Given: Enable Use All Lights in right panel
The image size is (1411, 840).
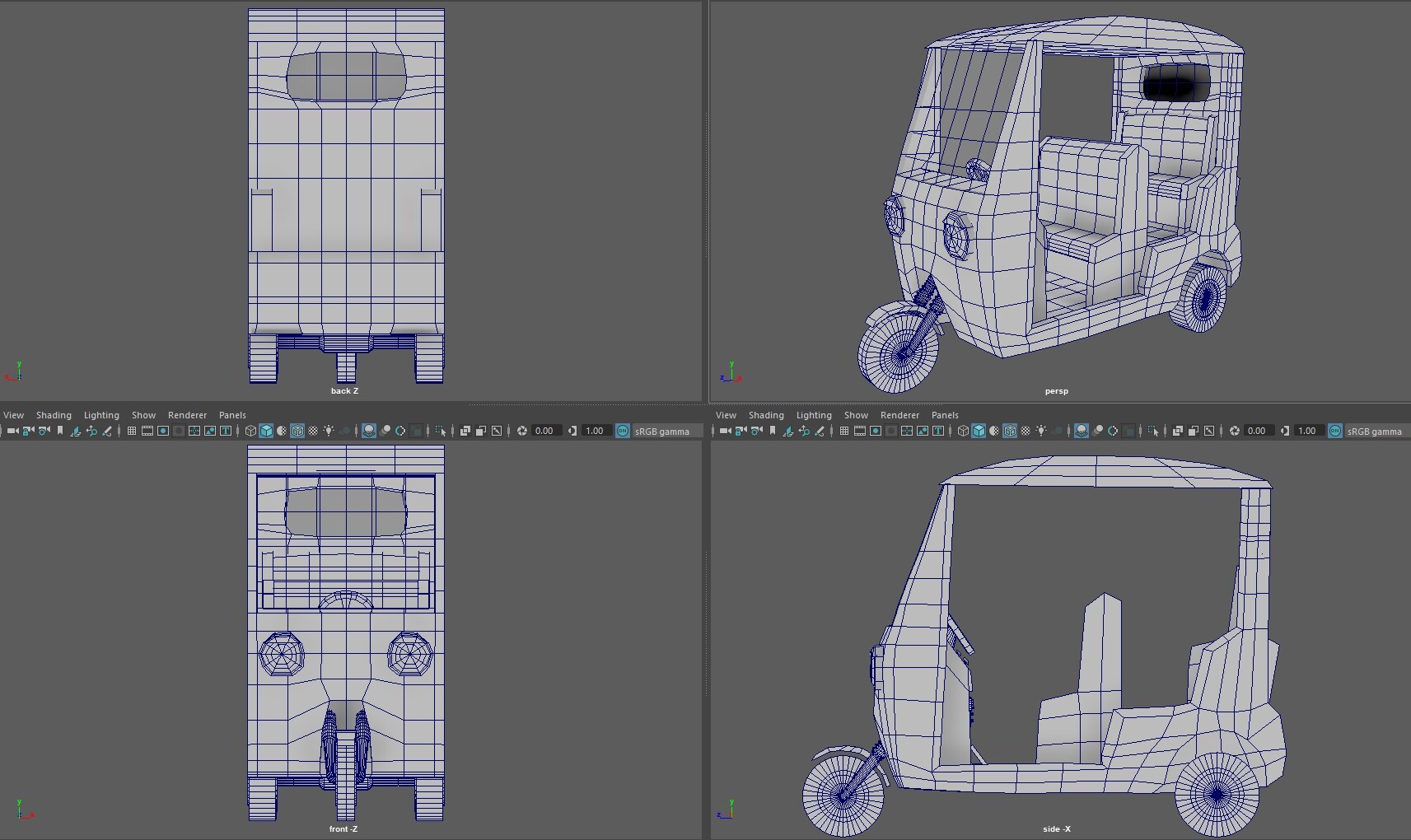Looking at the screenshot, I should [x=1041, y=431].
